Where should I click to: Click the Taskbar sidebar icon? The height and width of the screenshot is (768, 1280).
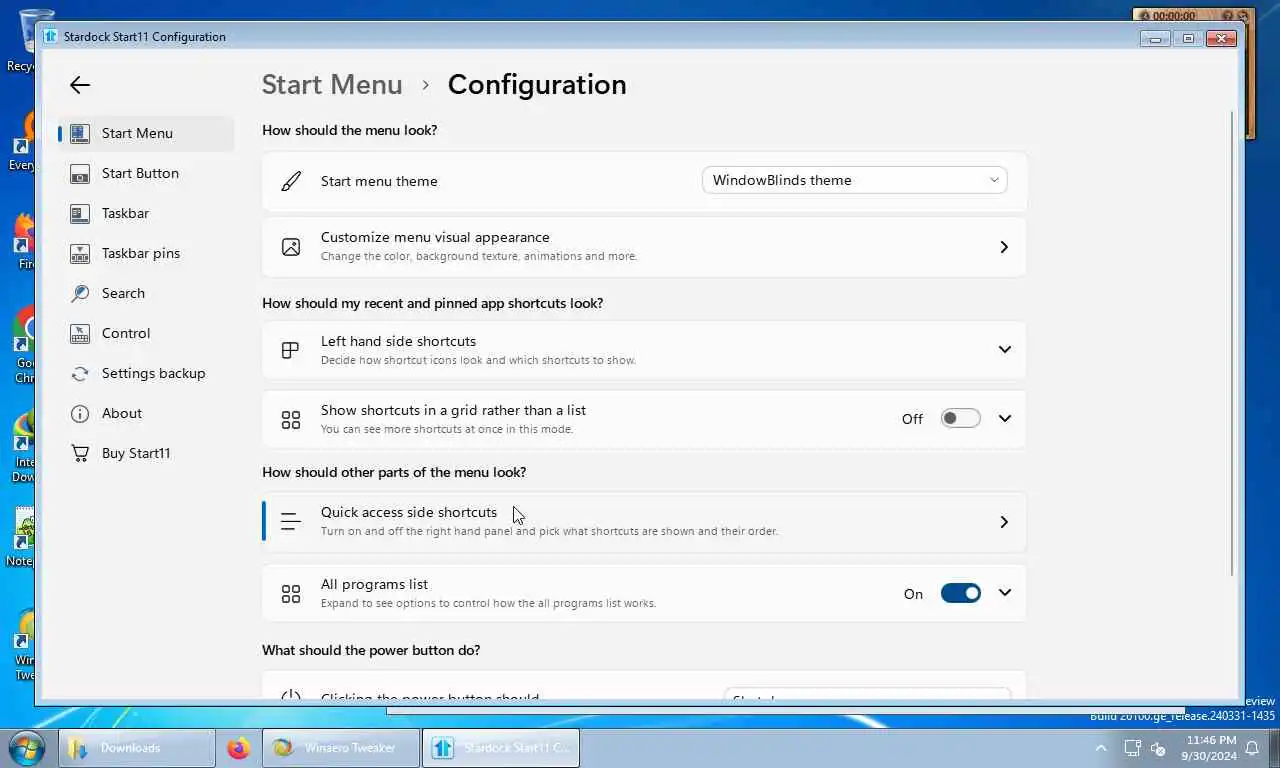pos(80,213)
